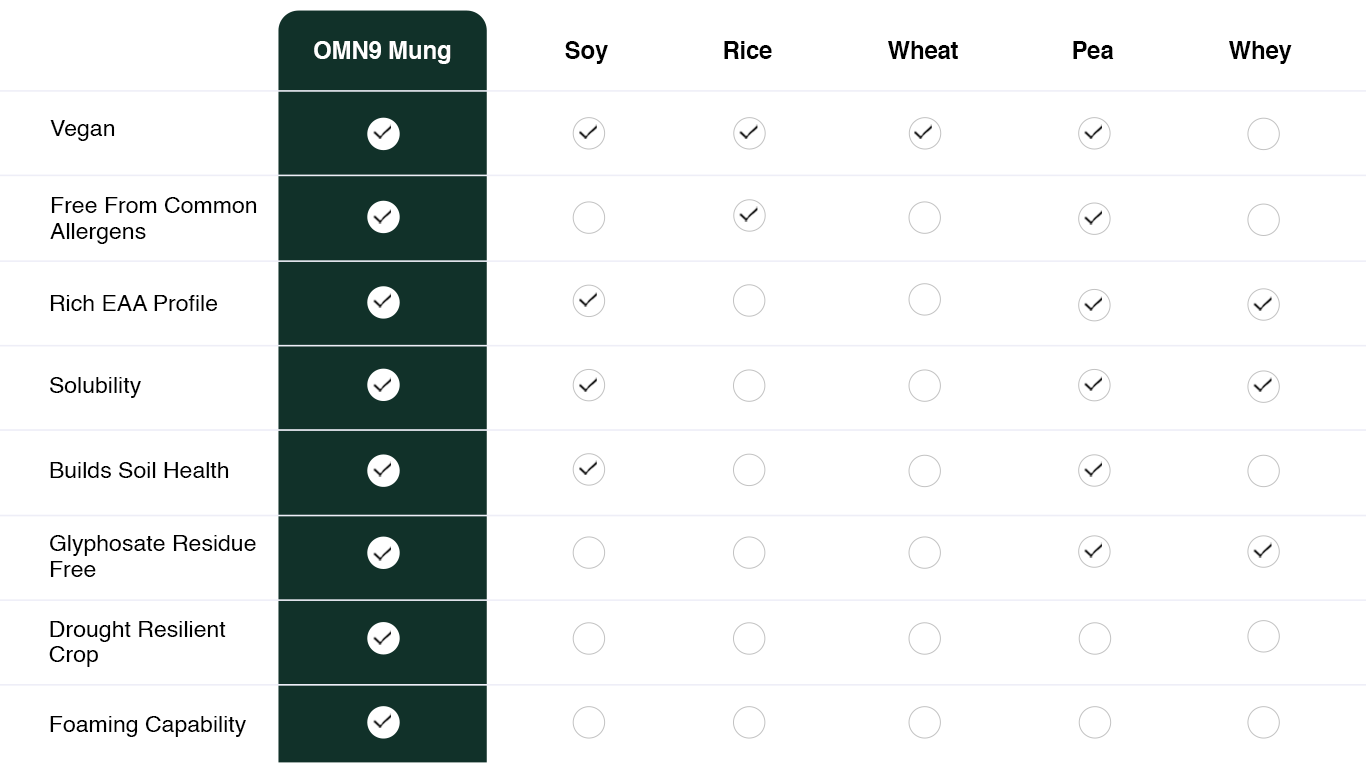Click the Drought Resilient Crop checkmark for OMN9 Mung
The width and height of the screenshot is (1366, 768).
pos(383,638)
